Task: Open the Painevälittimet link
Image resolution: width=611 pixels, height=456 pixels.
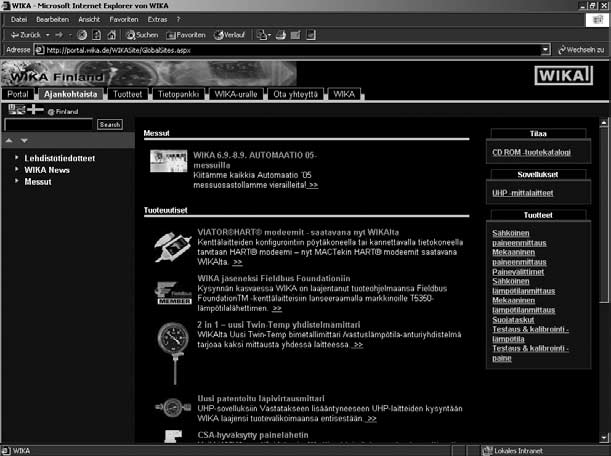Action: click(x=518, y=272)
